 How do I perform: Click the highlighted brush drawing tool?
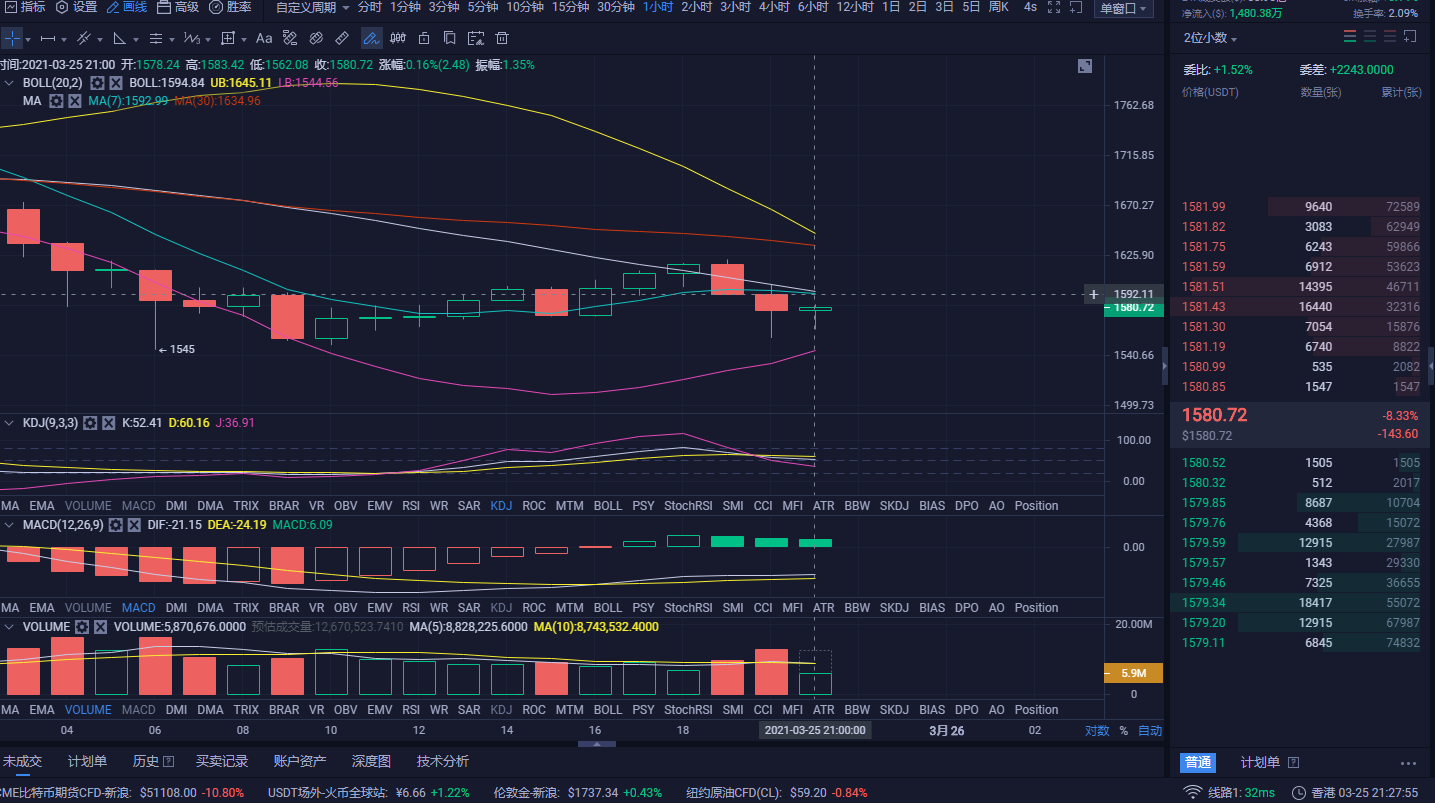pyautogui.click(x=371, y=39)
